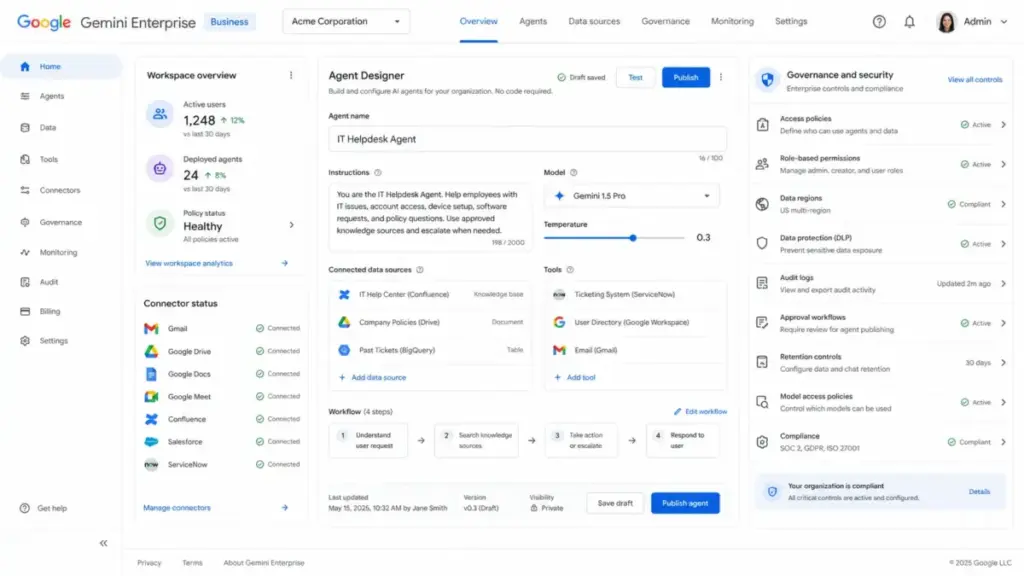
Task: Click the Governance shield icon in the sidebar
Action: (25, 222)
